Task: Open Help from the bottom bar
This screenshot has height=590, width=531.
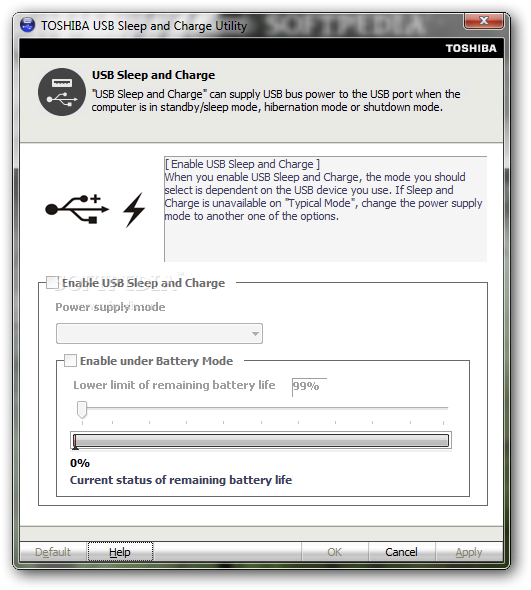Action: tap(120, 552)
